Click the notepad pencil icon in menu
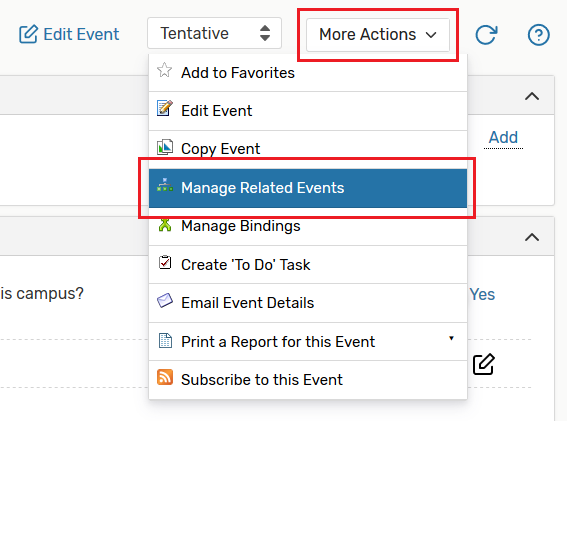Image resolution: width=567 pixels, height=552 pixels. pos(165,108)
